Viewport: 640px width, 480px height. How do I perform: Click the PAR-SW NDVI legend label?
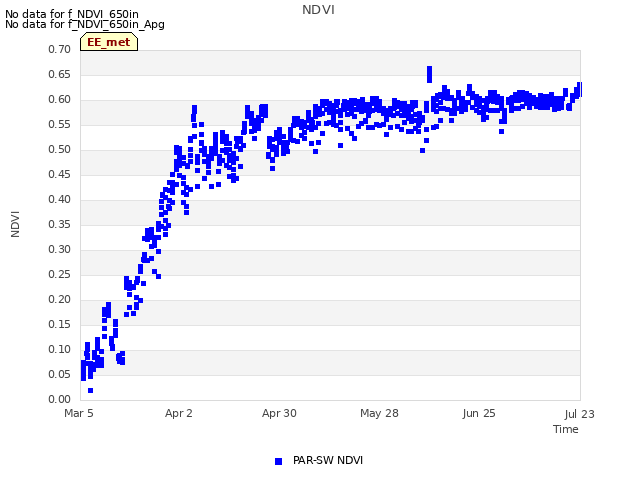328,460
